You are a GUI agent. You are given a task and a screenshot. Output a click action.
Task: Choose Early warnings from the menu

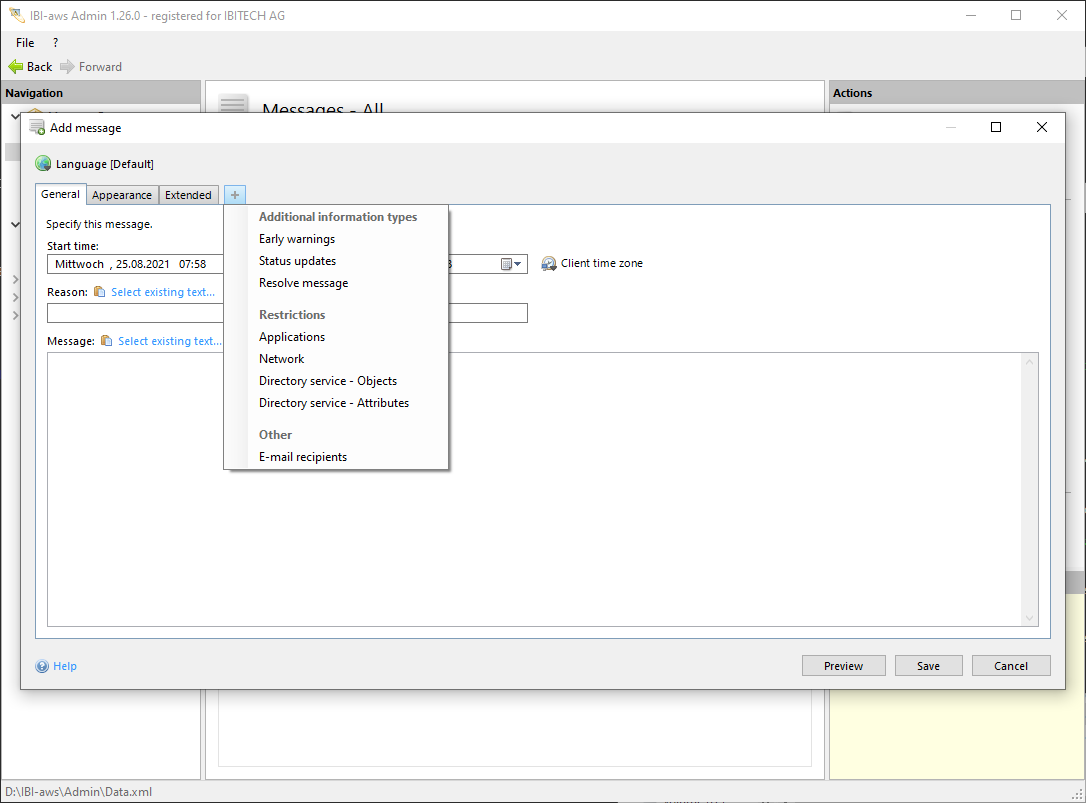(297, 239)
